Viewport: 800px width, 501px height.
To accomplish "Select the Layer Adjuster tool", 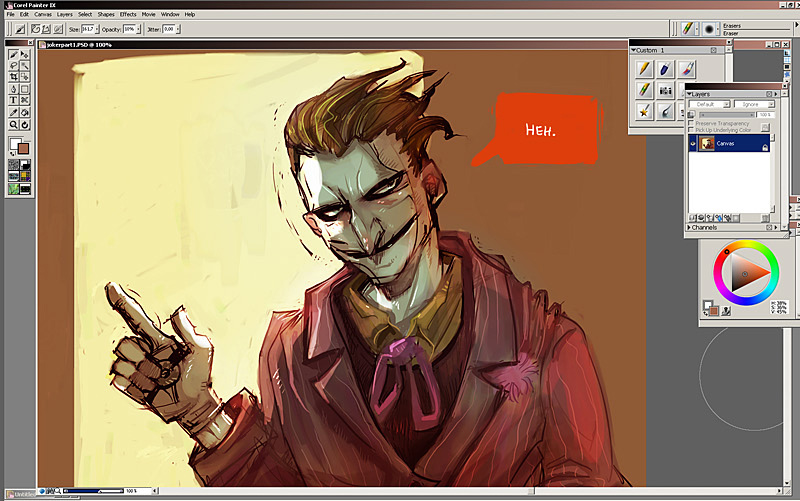I will (24, 54).
